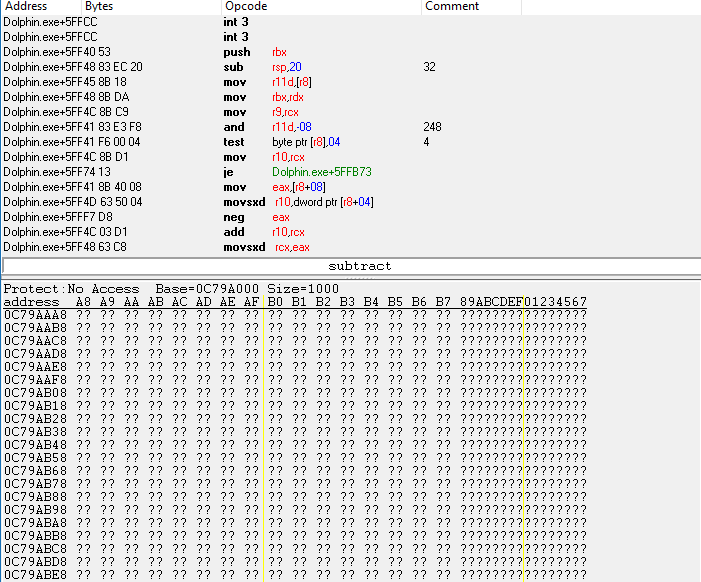
Task: Click the je Dolphin.exe+5FFB73 jump target
Action: (x=321, y=172)
